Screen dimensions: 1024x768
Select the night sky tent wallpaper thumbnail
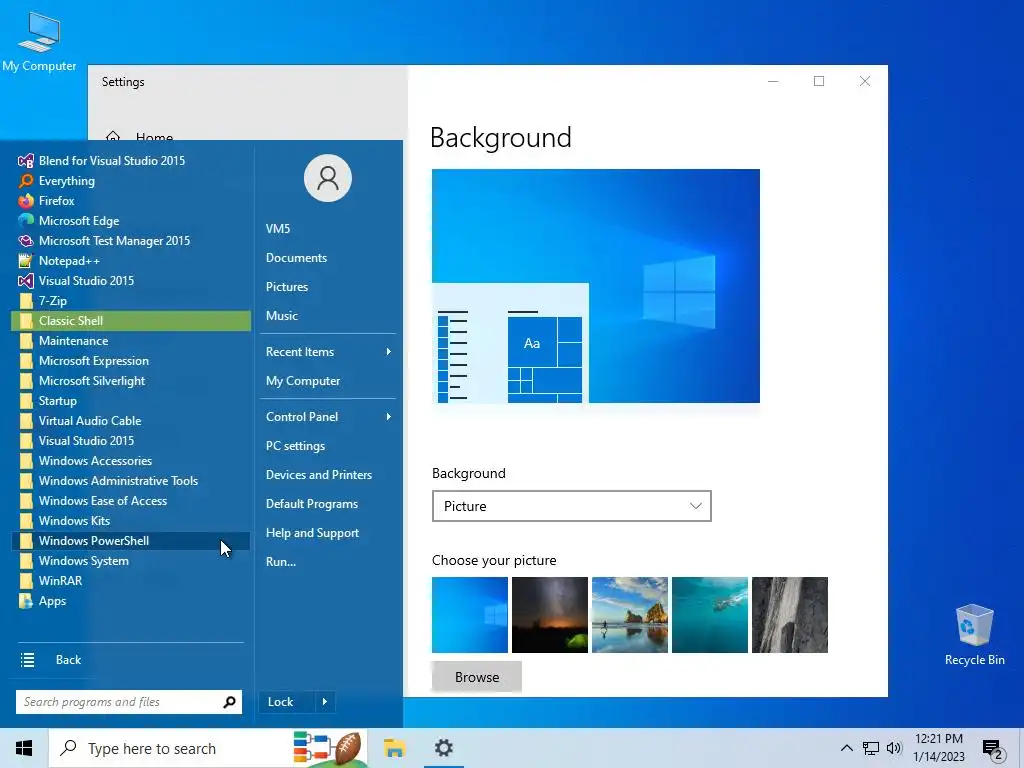(x=550, y=615)
